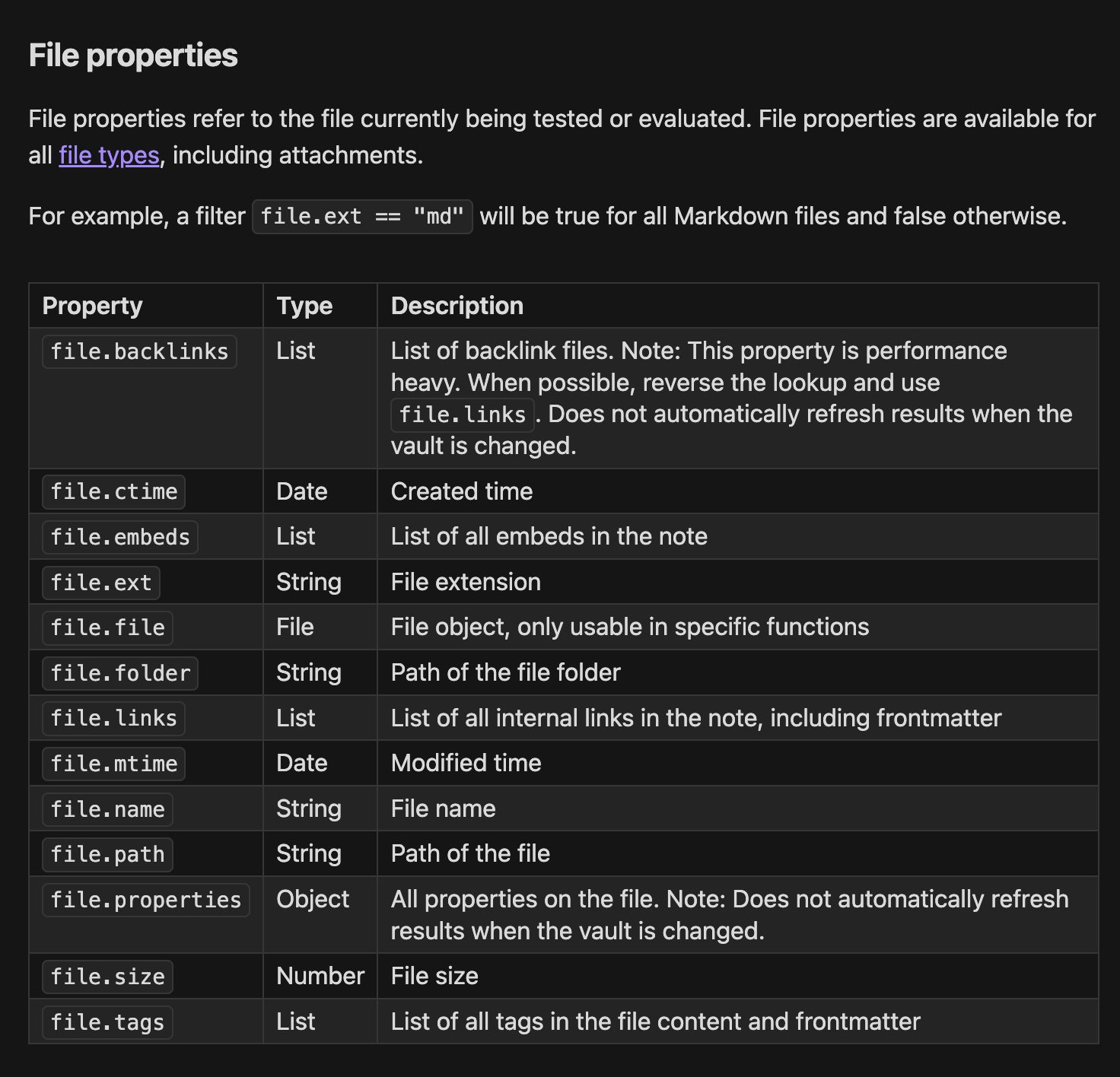Image resolution: width=1120 pixels, height=1077 pixels.
Task: Click the file.folder property code tag
Action: [120, 673]
